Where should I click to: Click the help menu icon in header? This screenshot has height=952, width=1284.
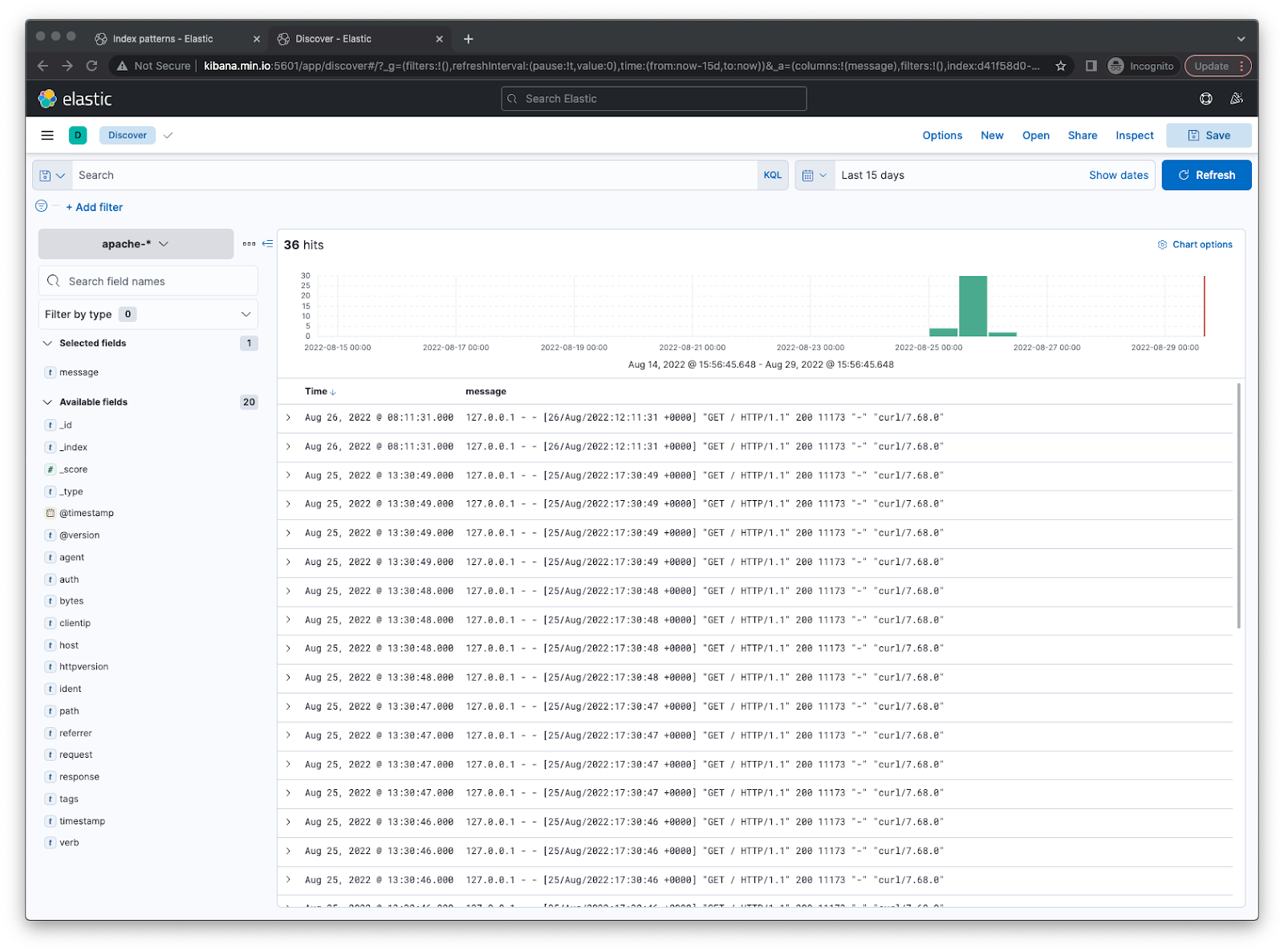click(1205, 99)
